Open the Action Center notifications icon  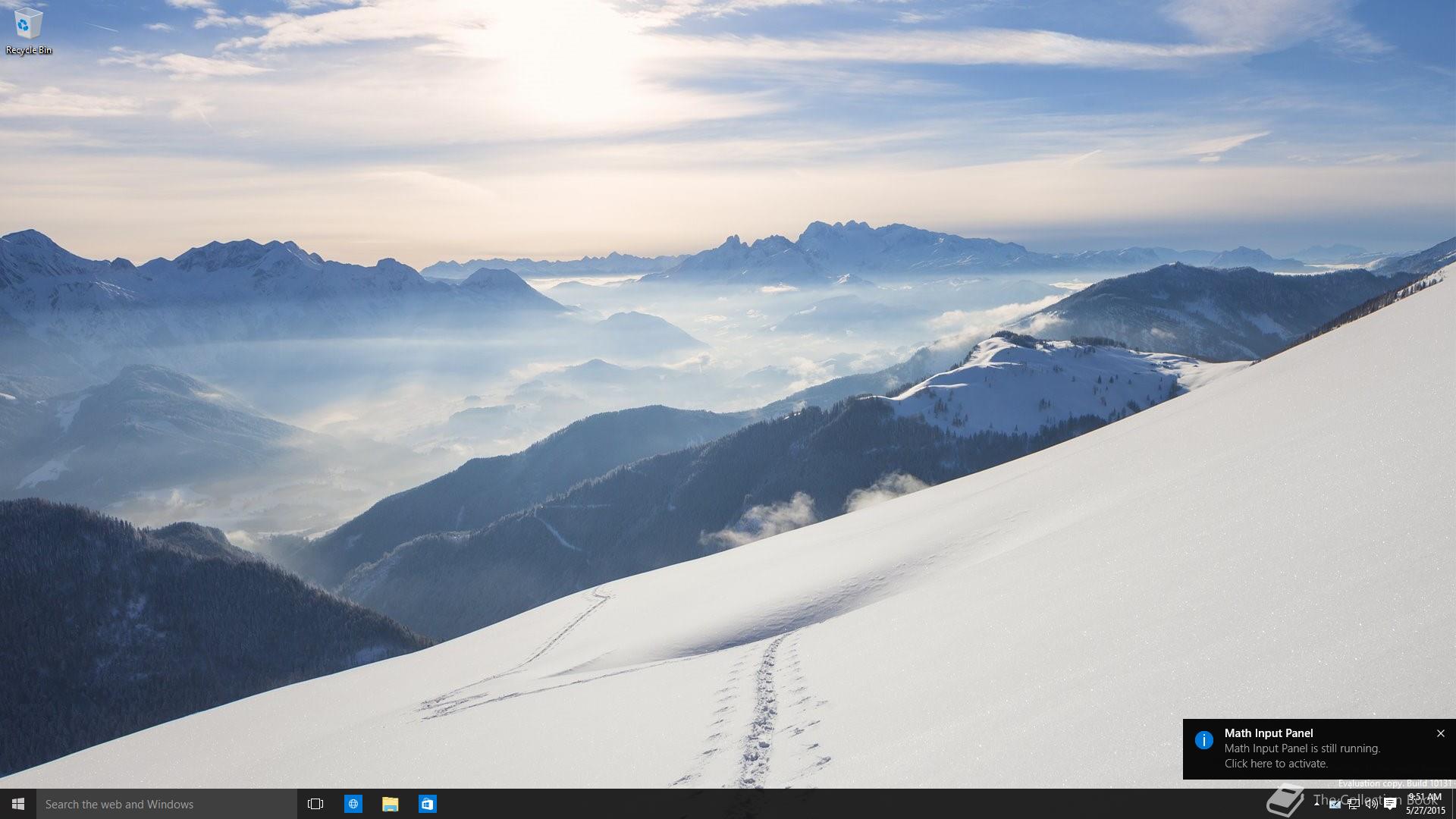[1390, 804]
